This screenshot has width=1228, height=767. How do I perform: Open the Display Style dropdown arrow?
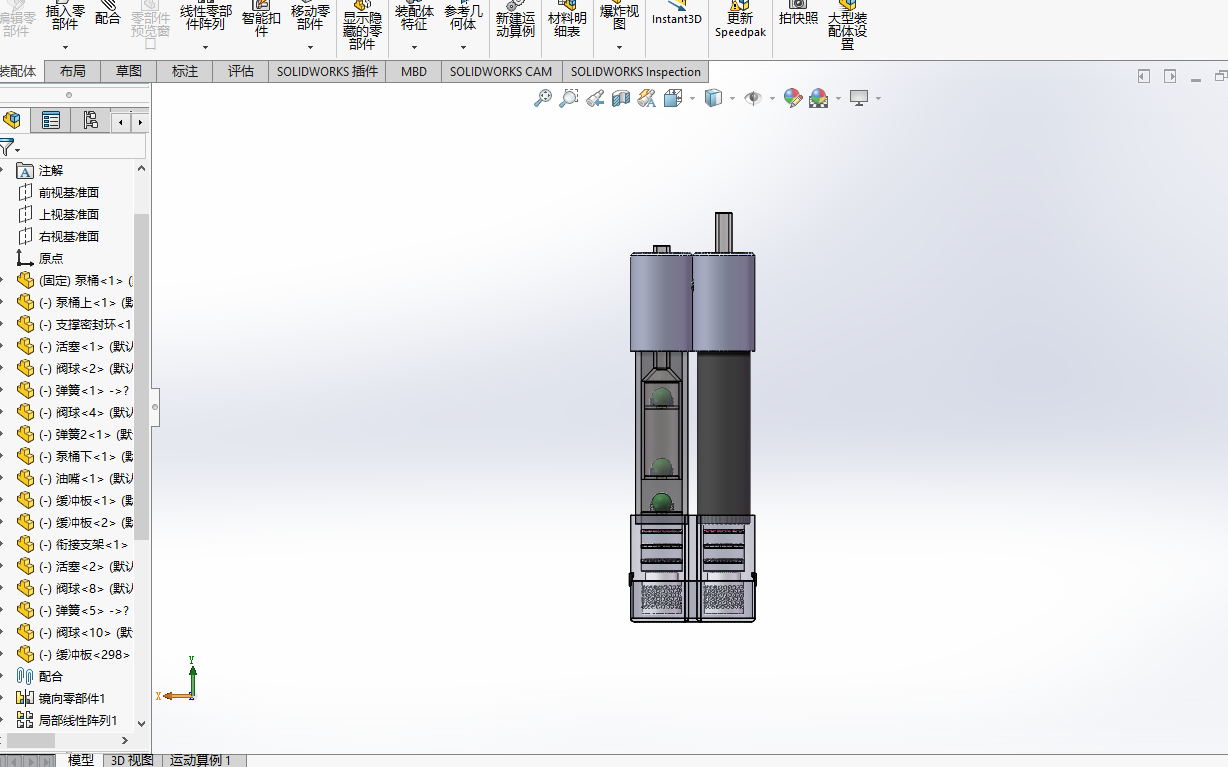click(x=732, y=98)
